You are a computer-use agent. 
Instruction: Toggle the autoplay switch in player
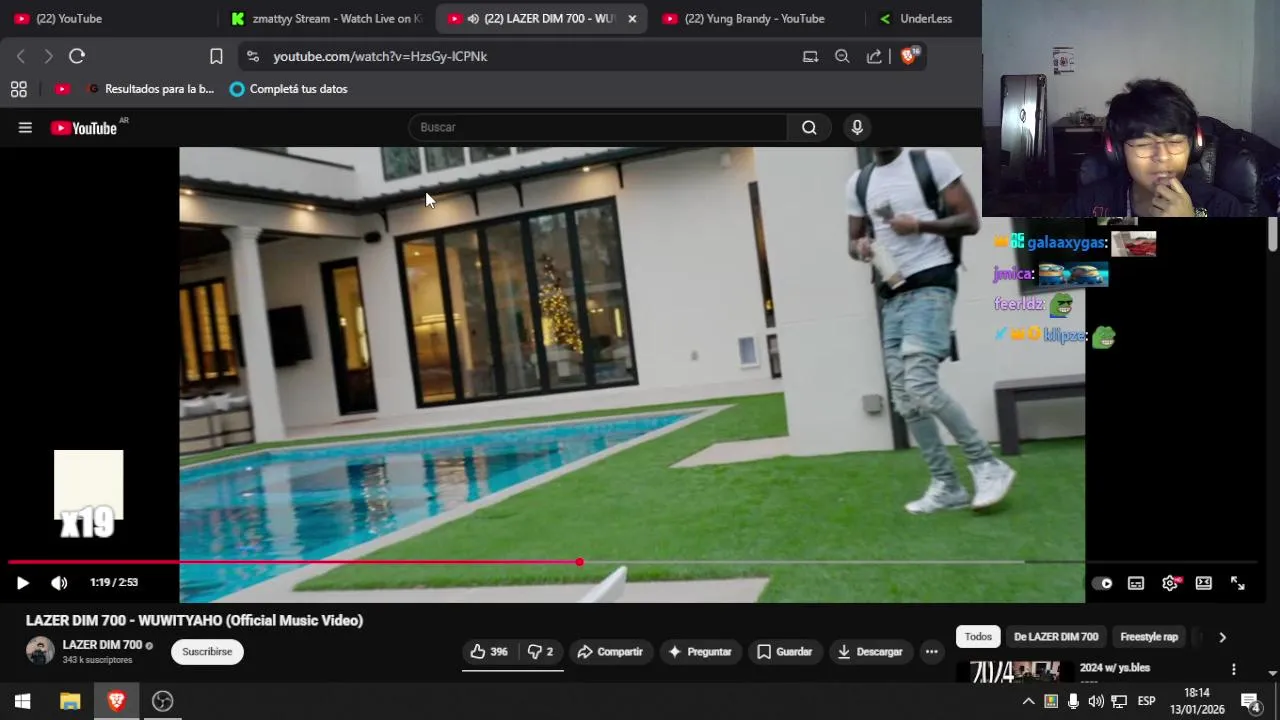1102,583
